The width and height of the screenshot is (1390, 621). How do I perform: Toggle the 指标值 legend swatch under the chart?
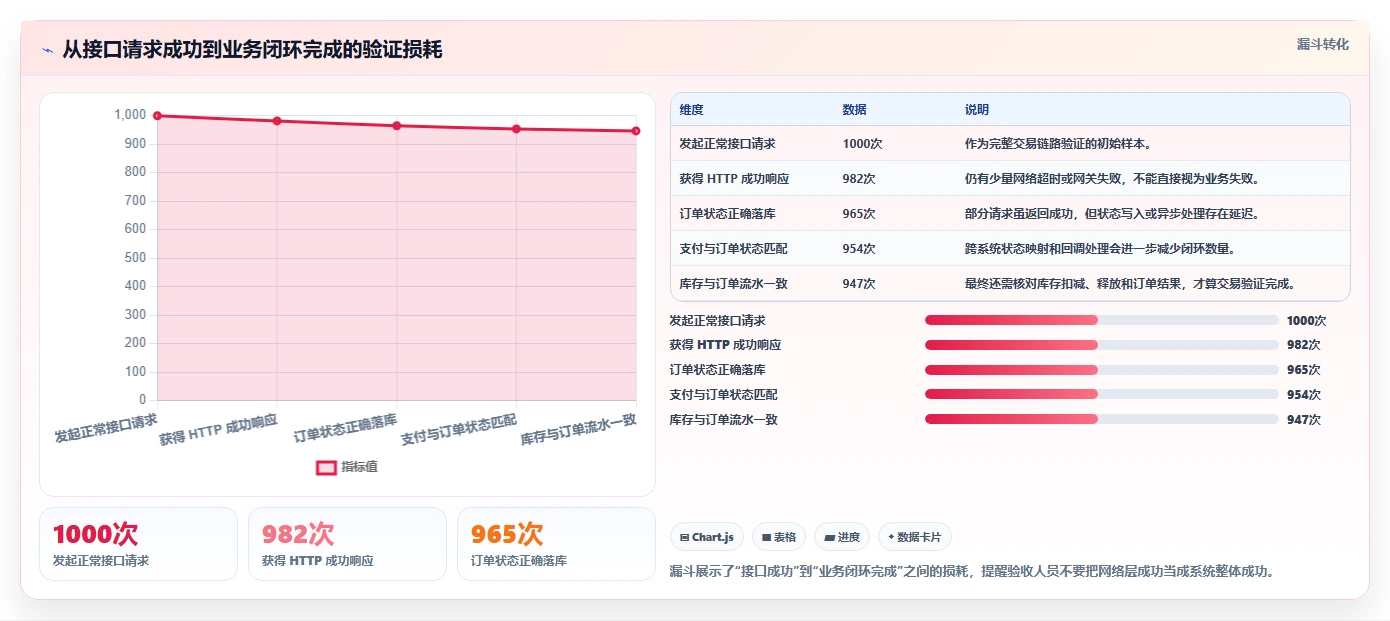(x=326, y=467)
